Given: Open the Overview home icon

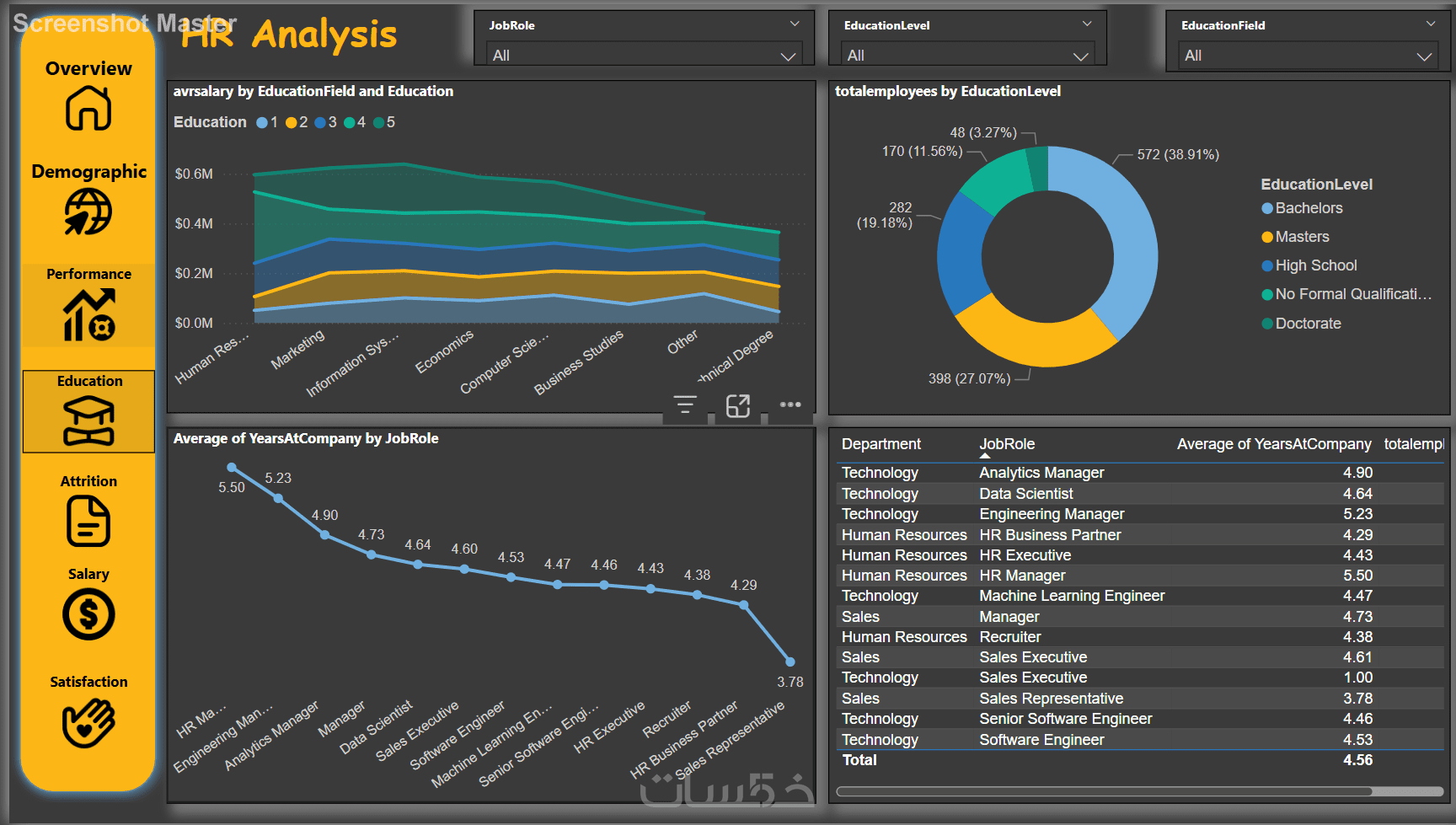Looking at the screenshot, I should tap(88, 109).
